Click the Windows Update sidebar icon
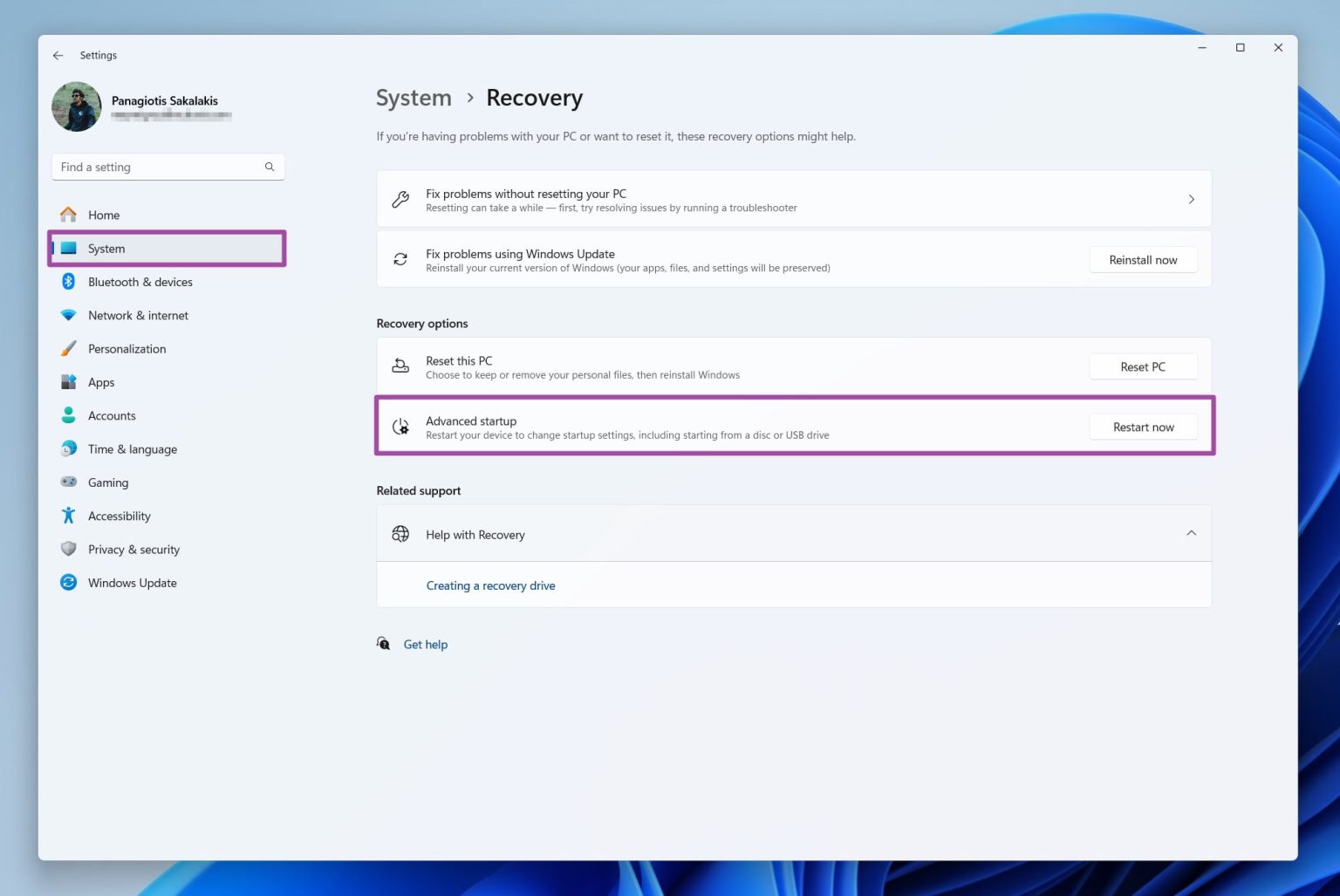Image resolution: width=1340 pixels, height=896 pixels. click(68, 583)
